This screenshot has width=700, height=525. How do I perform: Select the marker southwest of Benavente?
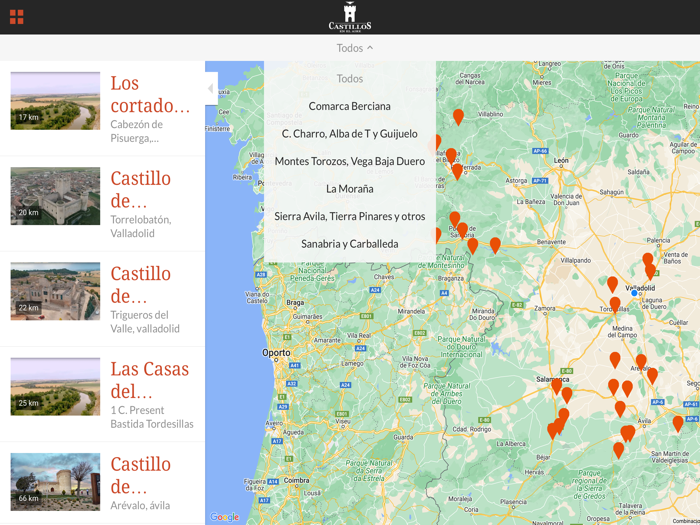[495, 245]
